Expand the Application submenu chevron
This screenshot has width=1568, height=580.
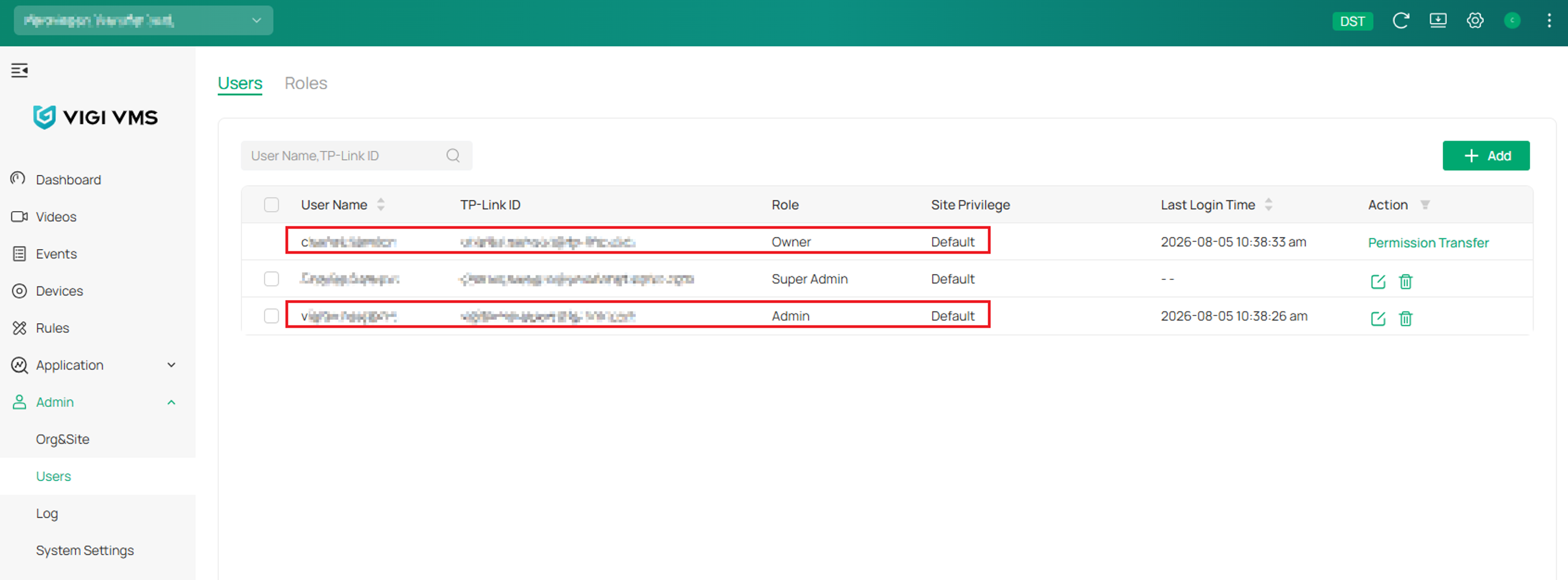(171, 365)
